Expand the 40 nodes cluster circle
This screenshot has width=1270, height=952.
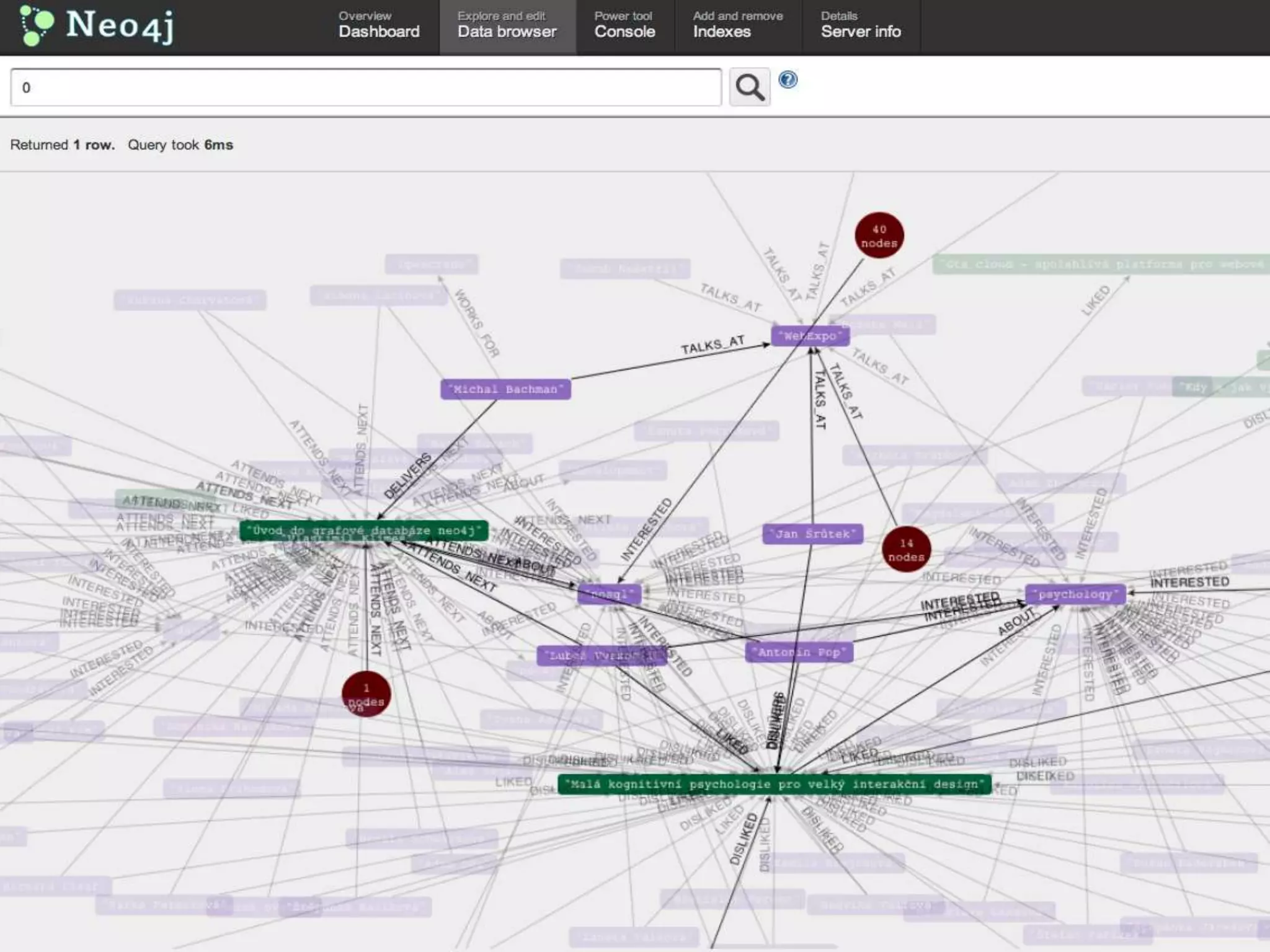(x=879, y=236)
